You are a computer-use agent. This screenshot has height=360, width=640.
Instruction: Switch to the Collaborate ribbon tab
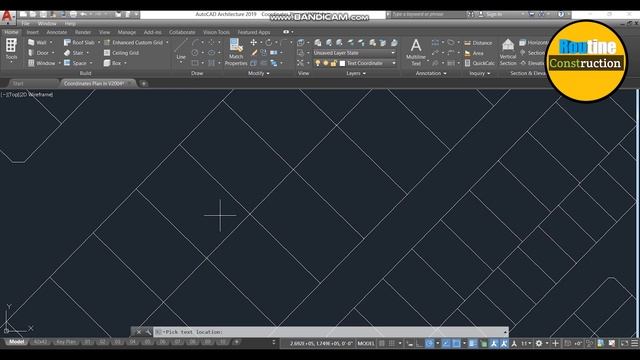(x=182, y=32)
